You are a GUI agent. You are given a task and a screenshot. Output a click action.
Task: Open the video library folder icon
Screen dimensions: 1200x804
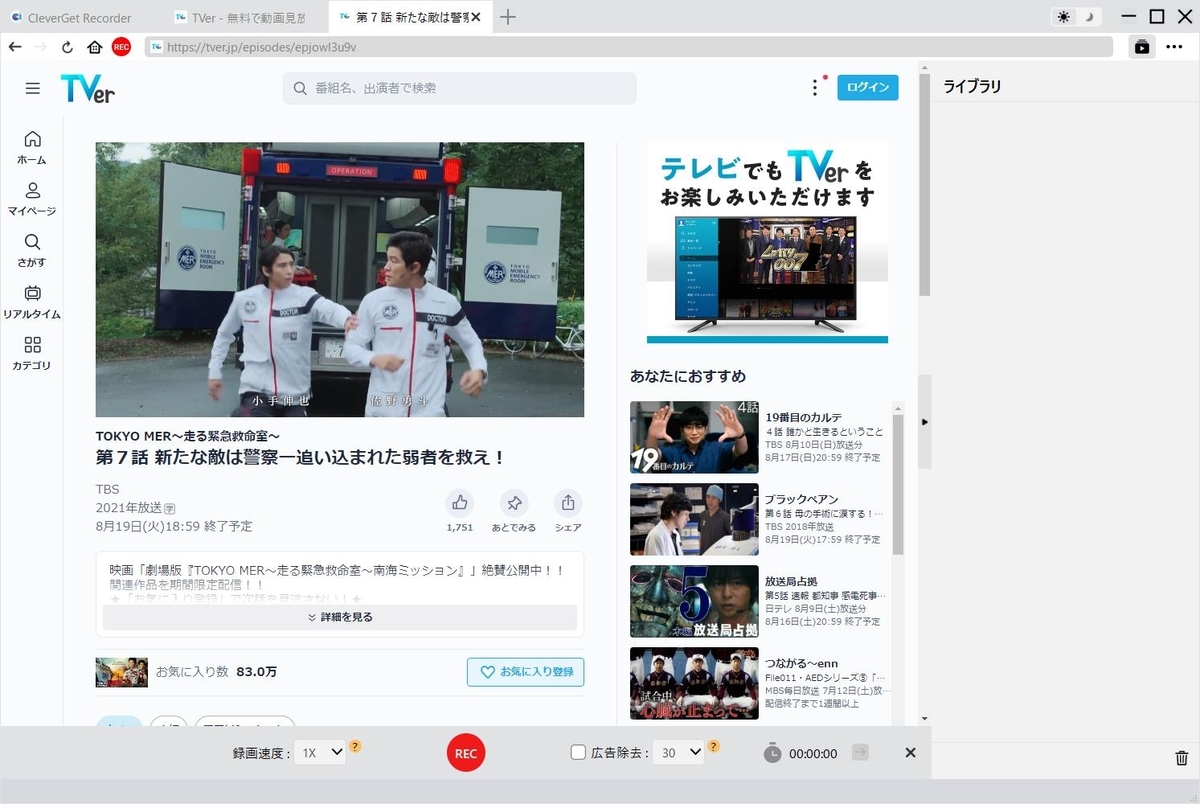(1142, 47)
